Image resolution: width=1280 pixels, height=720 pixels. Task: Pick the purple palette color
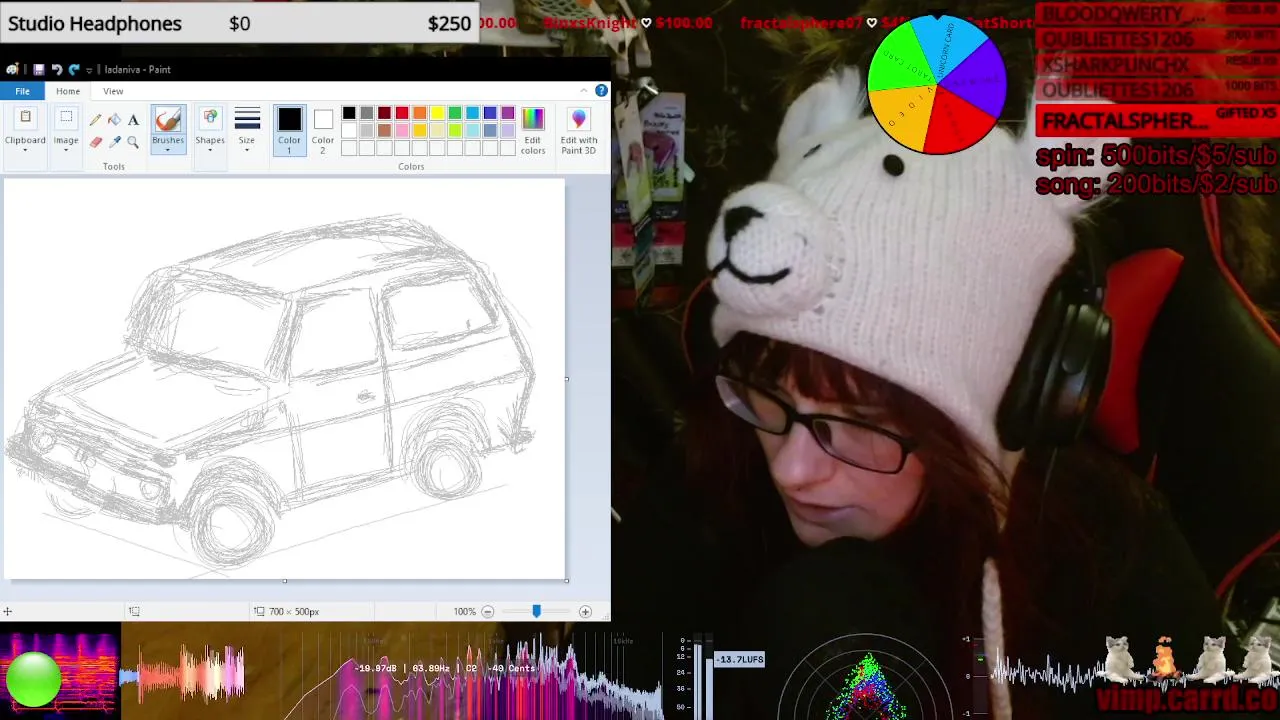[x=508, y=113]
